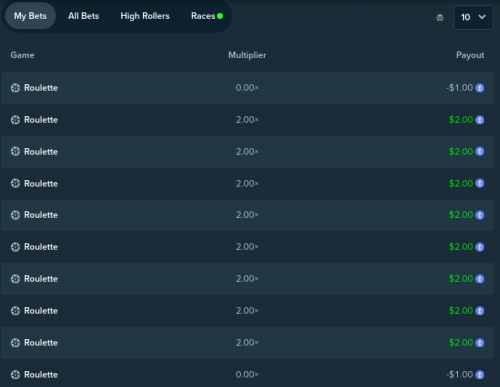Select the High Rollers tab
The image size is (500, 387).
pos(145,16)
